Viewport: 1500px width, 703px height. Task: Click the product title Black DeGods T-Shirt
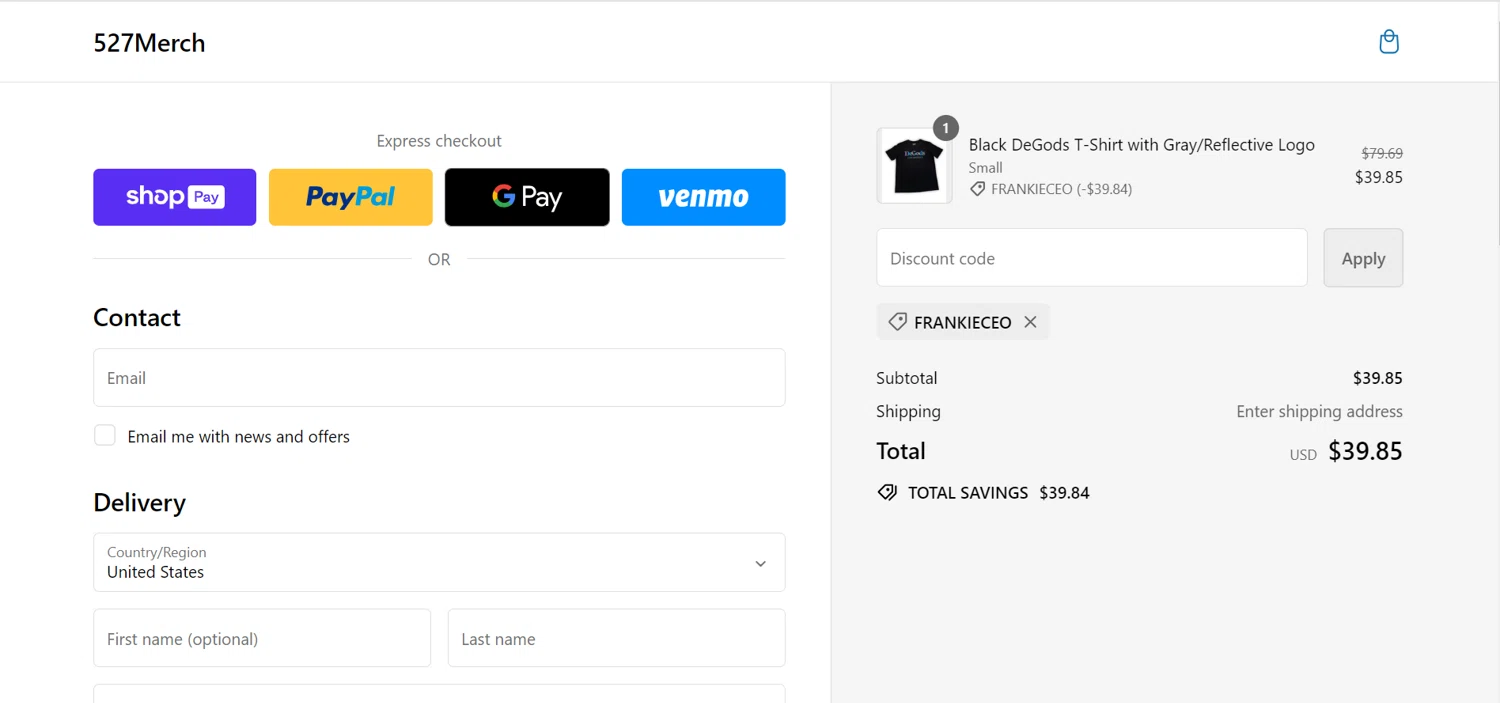tap(1141, 145)
